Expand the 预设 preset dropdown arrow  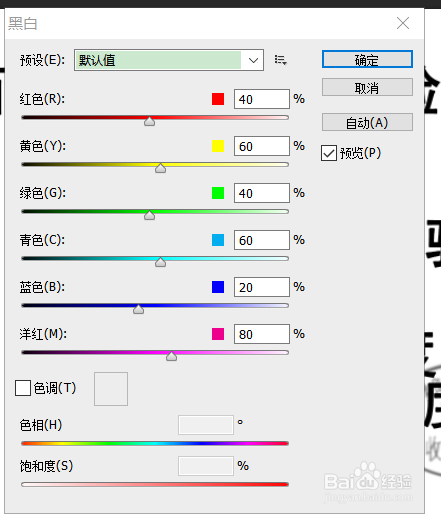(253, 60)
